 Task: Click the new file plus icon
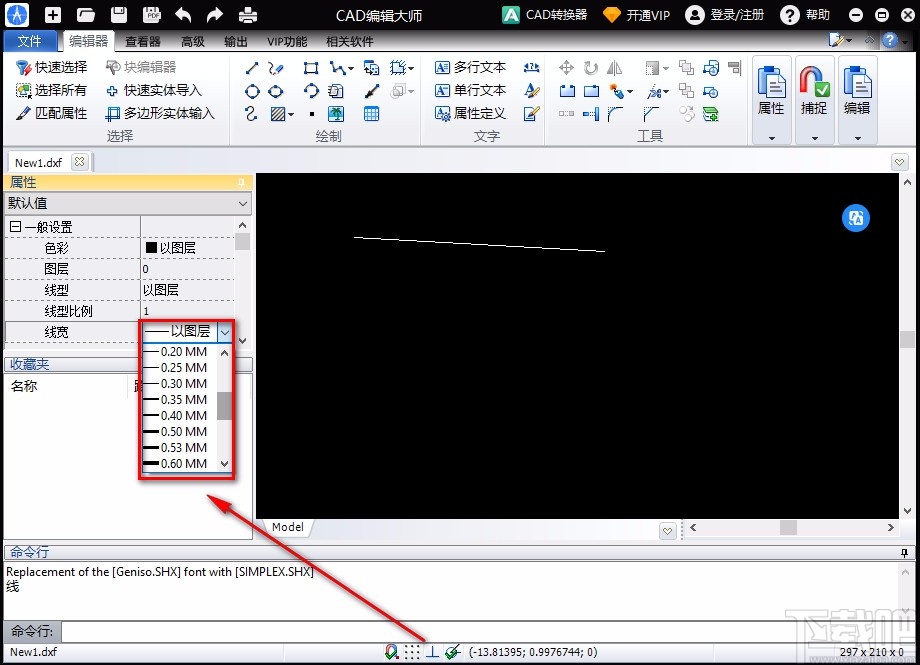point(53,15)
